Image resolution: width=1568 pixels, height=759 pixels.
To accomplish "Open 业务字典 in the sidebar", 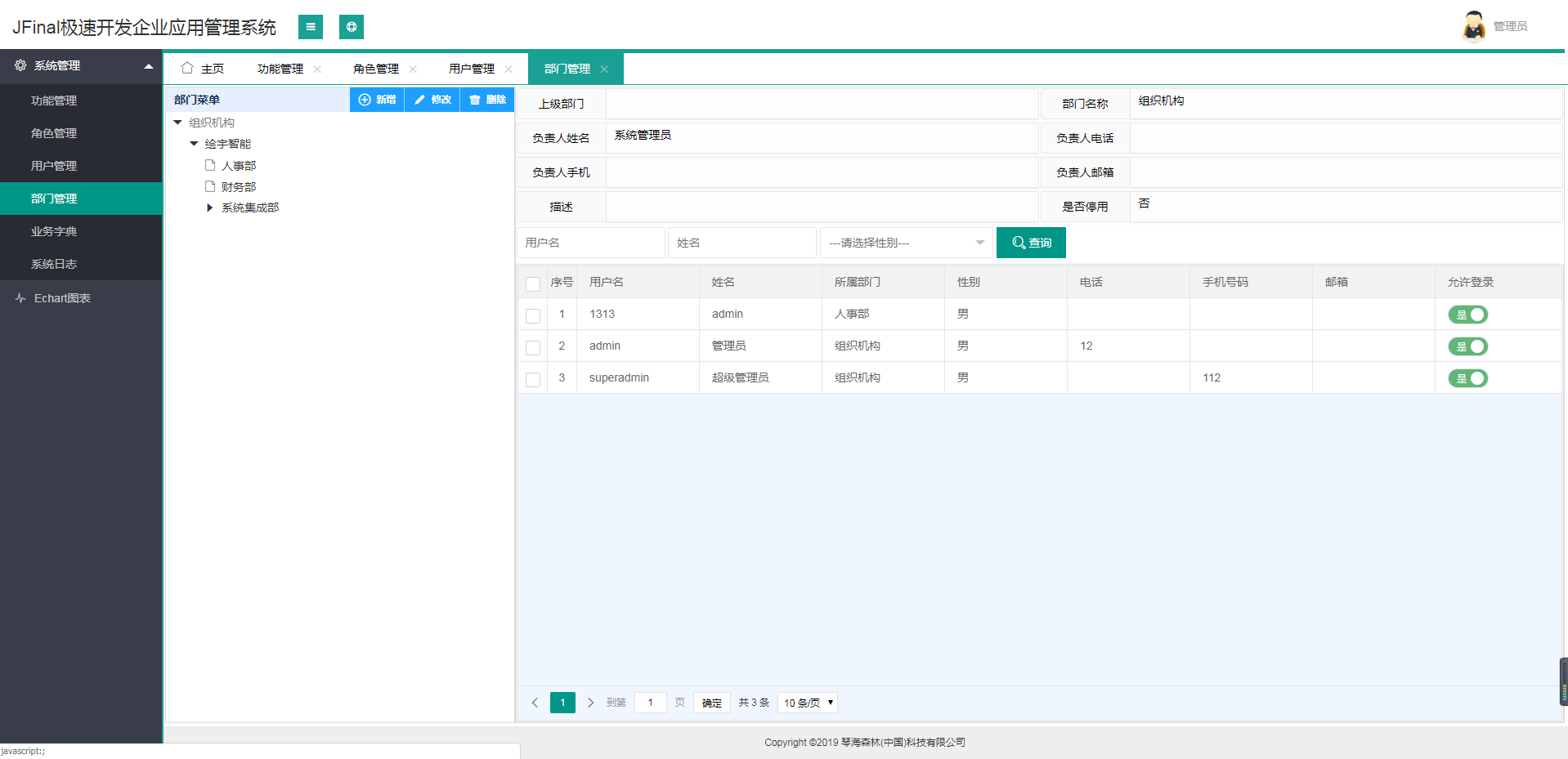I will pos(81,231).
